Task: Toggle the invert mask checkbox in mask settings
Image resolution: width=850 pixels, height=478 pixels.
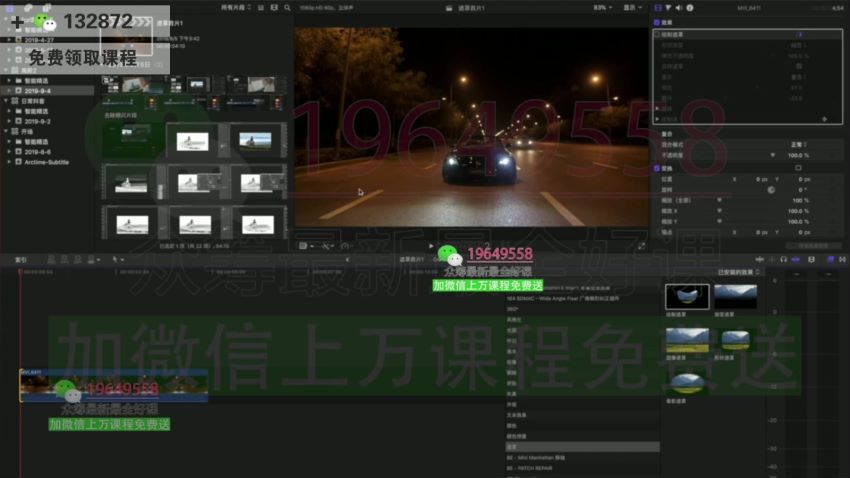Action: point(799,66)
